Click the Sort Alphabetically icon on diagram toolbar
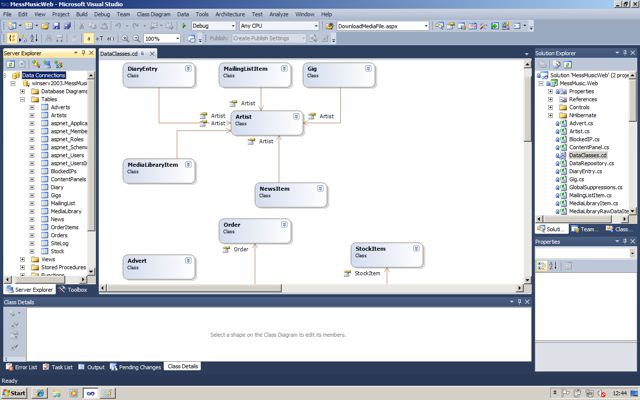 click(34, 38)
